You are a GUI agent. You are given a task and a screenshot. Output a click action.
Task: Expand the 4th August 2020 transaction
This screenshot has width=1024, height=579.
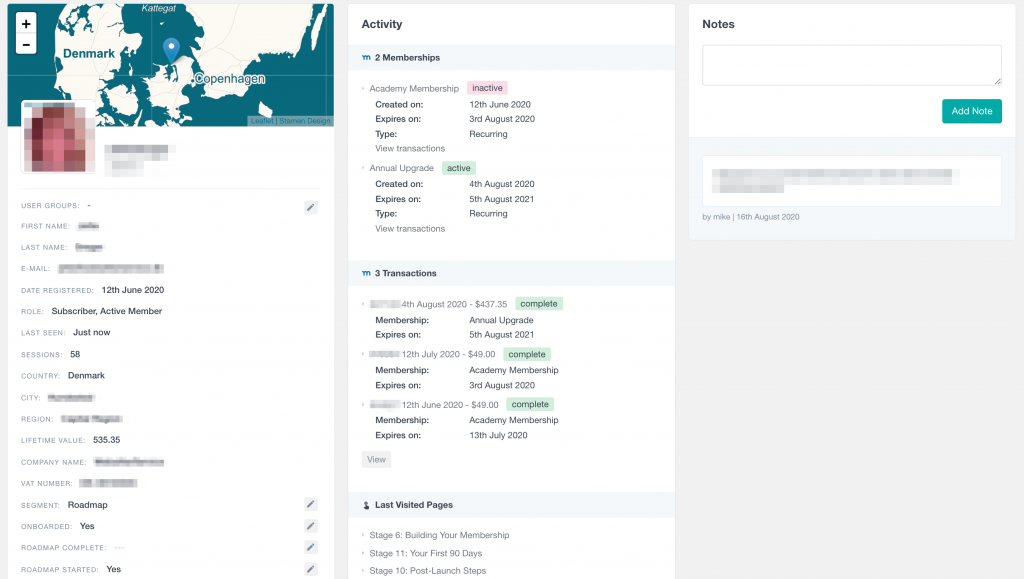click(438, 304)
